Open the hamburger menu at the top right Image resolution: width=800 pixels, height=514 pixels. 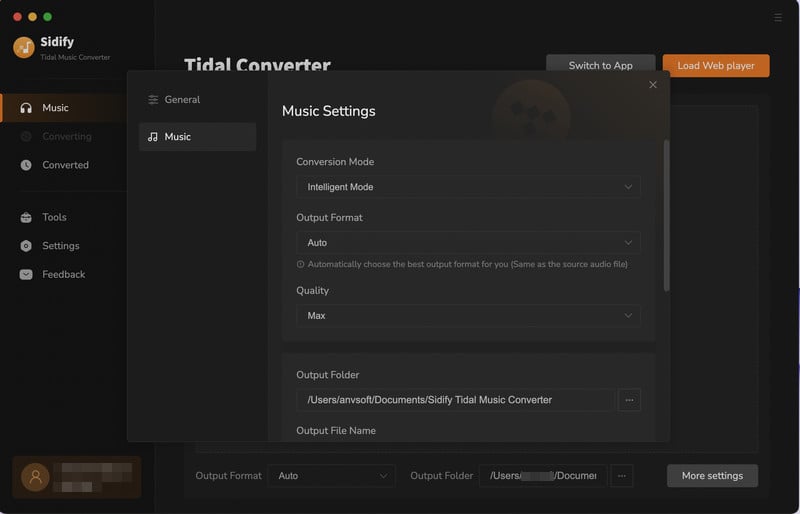tap(778, 17)
